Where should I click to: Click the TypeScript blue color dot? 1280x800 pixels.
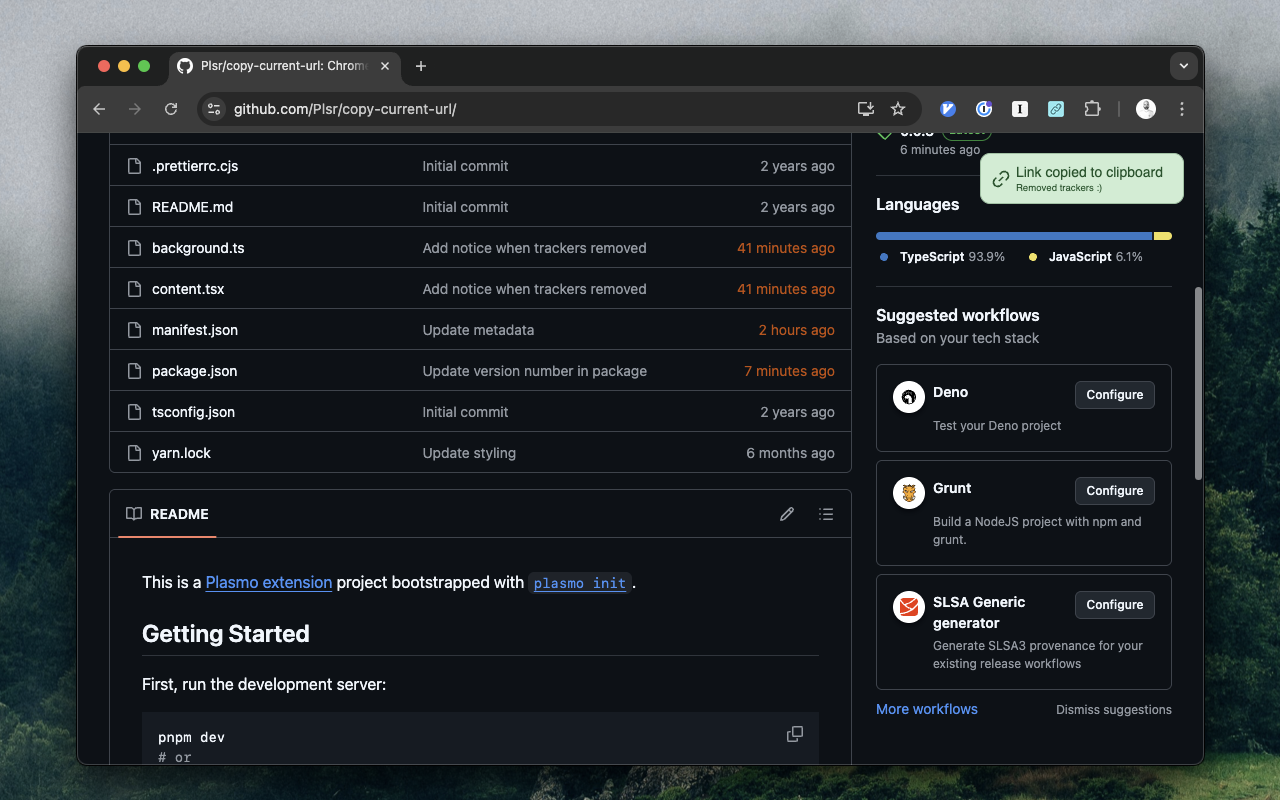(x=884, y=256)
